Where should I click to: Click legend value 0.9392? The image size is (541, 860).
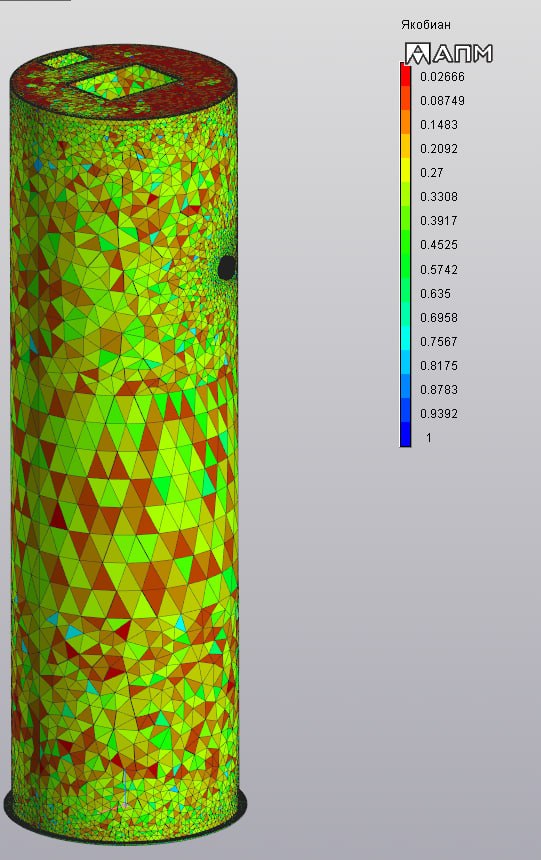(x=439, y=414)
